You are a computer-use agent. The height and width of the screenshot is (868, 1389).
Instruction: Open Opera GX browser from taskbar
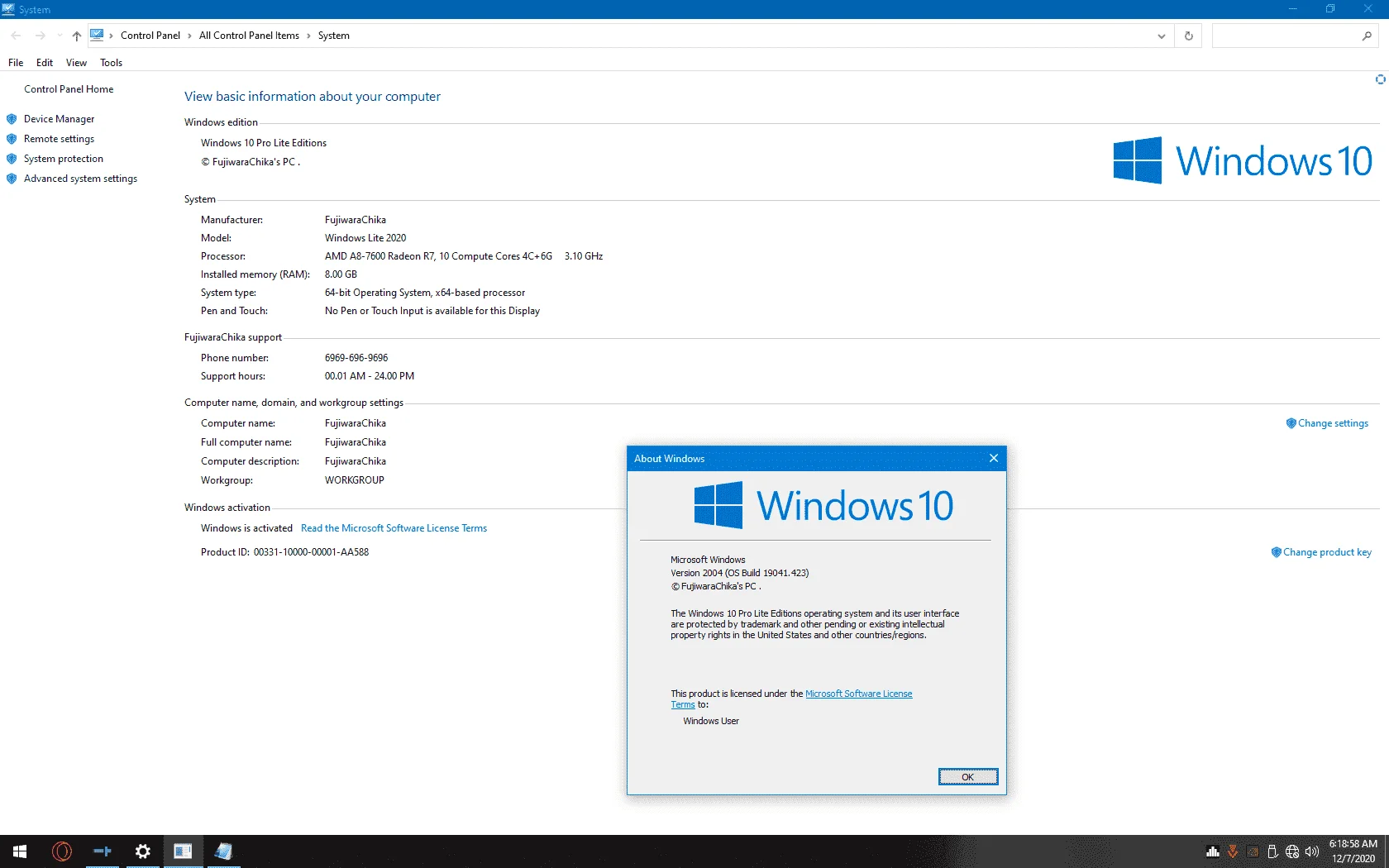pos(62,851)
